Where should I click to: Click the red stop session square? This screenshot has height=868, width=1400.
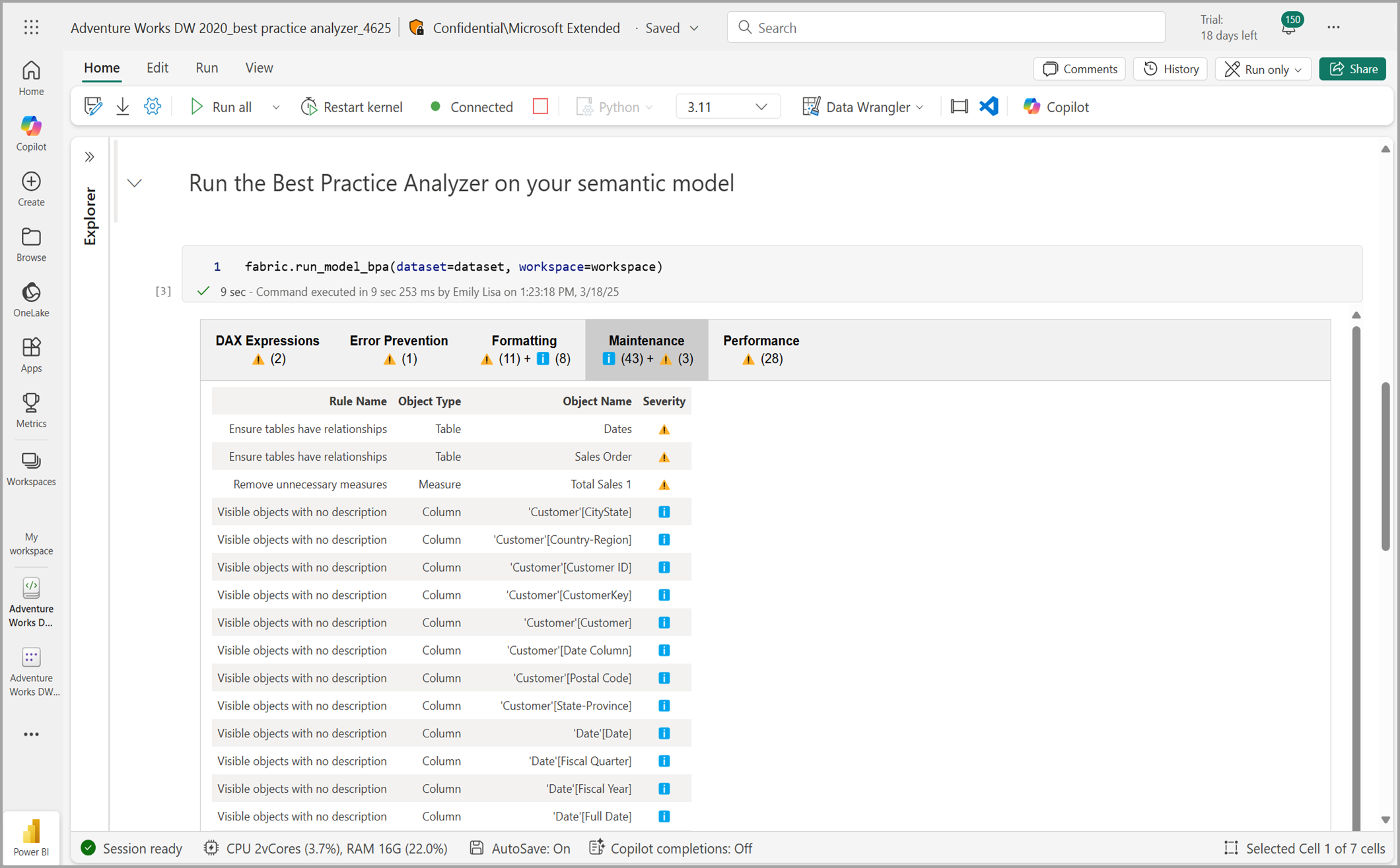pos(540,106)
